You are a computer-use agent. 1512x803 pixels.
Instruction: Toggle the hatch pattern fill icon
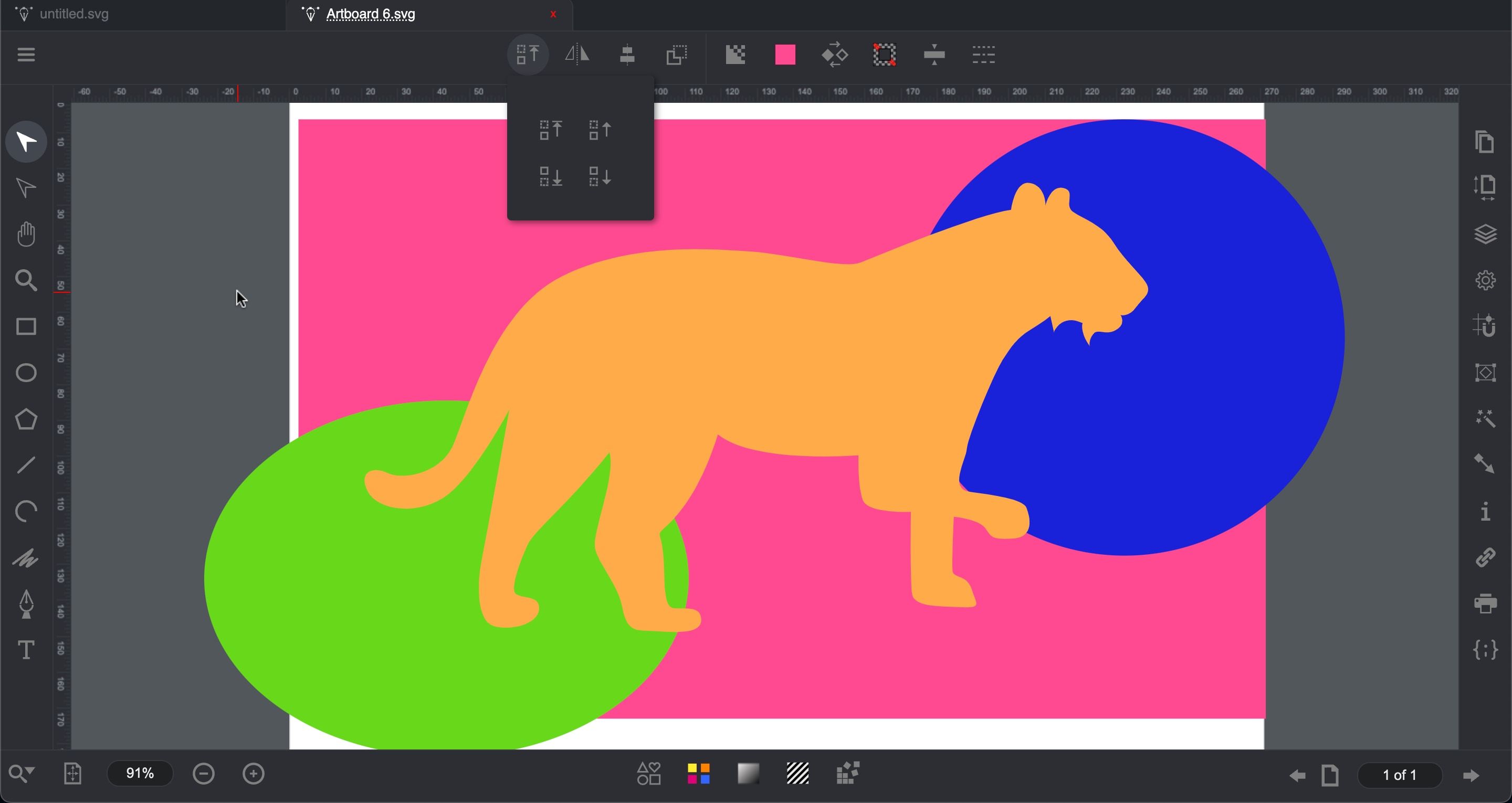pyautogui.click(x=797, y=774)
